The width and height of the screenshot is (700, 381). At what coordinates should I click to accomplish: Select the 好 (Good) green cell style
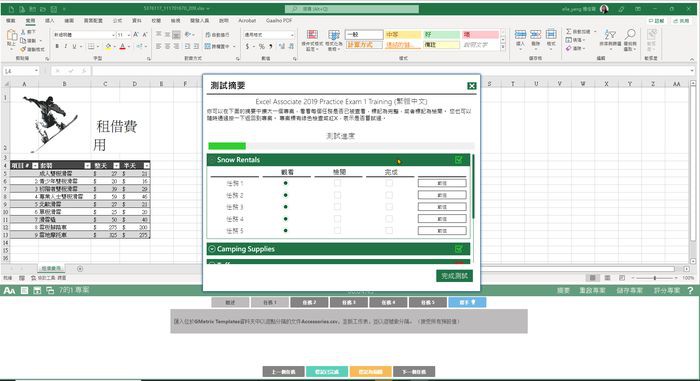(x=441, y=34)
